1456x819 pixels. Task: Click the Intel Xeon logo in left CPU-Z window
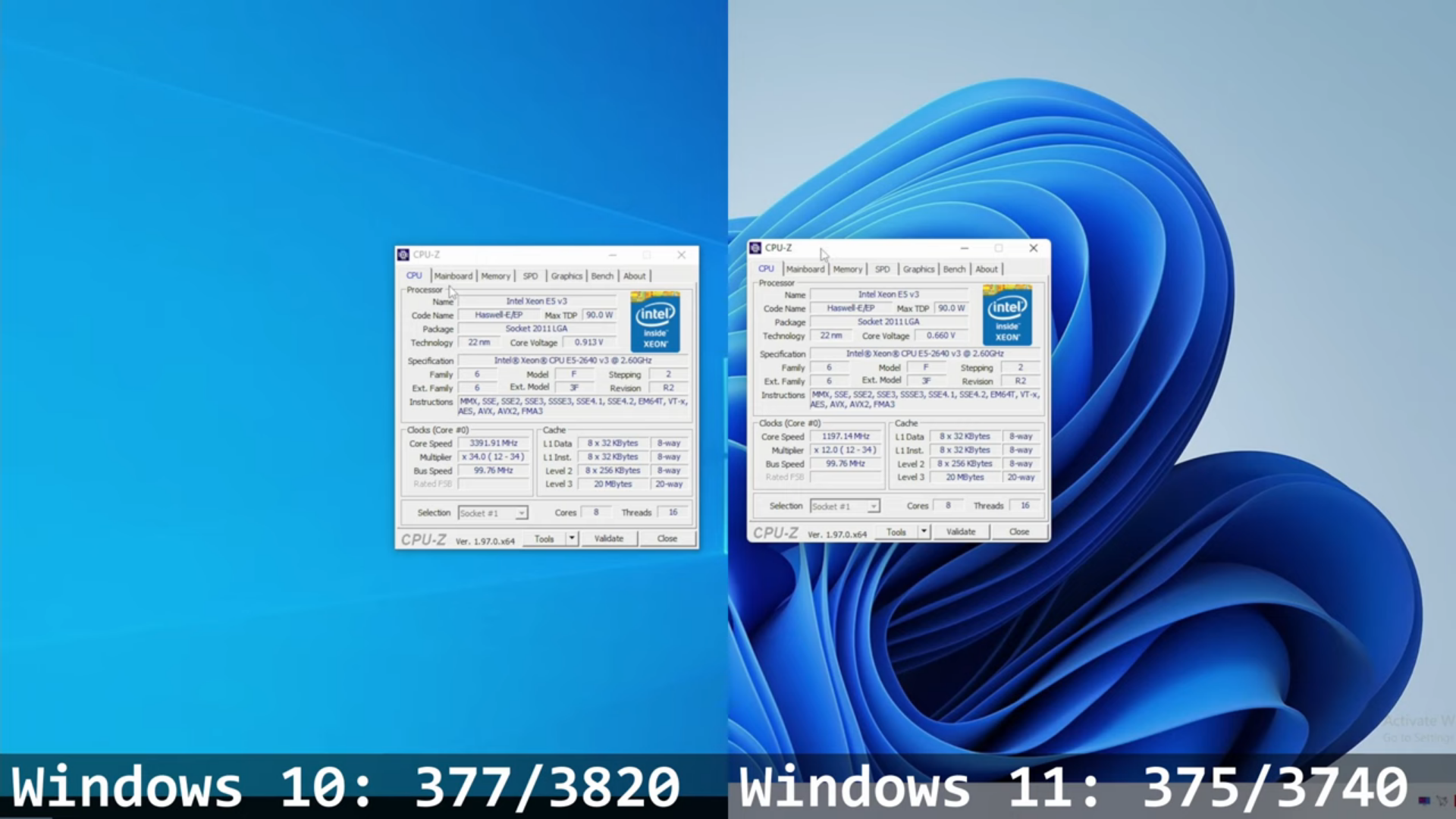tap(655, 321)
